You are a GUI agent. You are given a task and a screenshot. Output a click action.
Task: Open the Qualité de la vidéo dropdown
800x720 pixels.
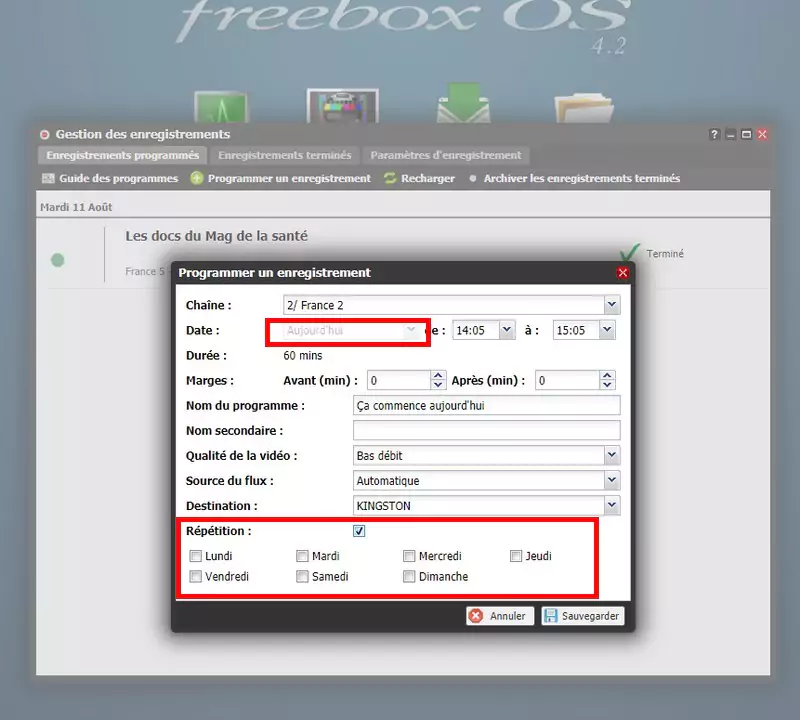pyautogui.click(x=611, y=456)
